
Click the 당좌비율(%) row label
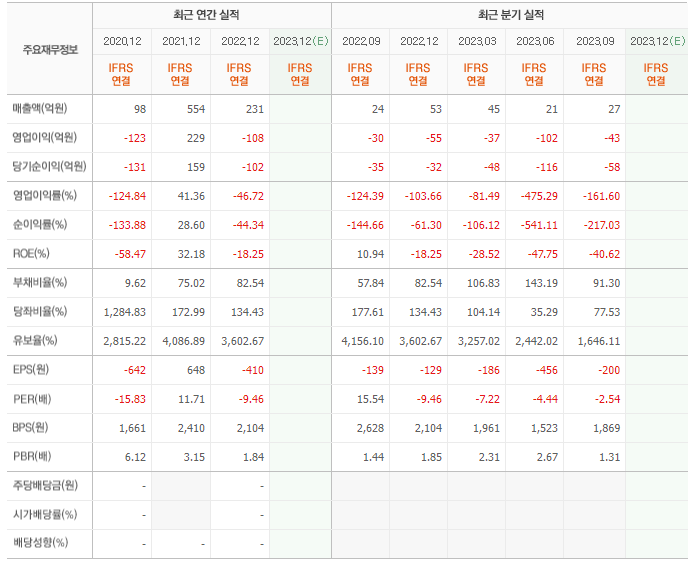click(40, 312)
